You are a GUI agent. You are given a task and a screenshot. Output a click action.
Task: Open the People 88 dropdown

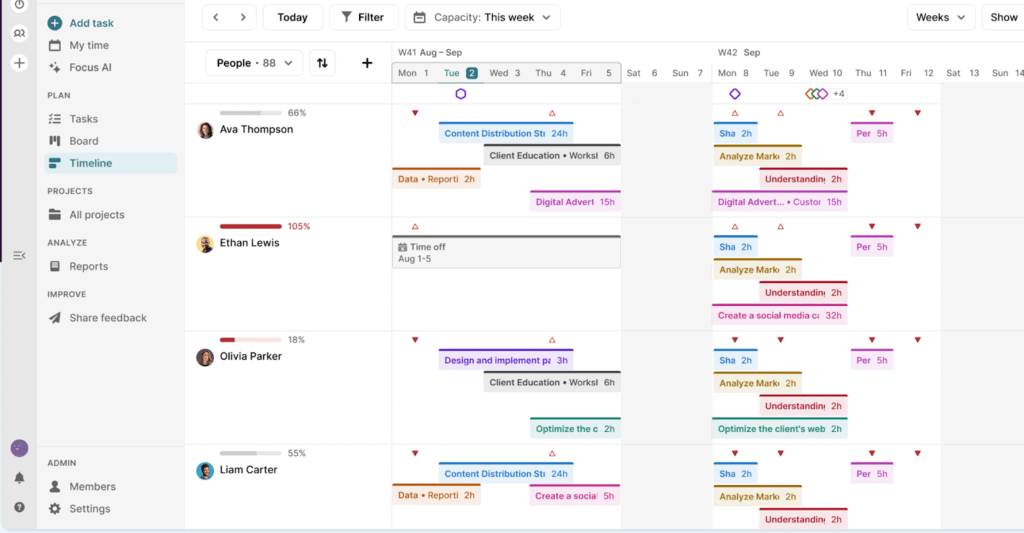tap(253, 63)
